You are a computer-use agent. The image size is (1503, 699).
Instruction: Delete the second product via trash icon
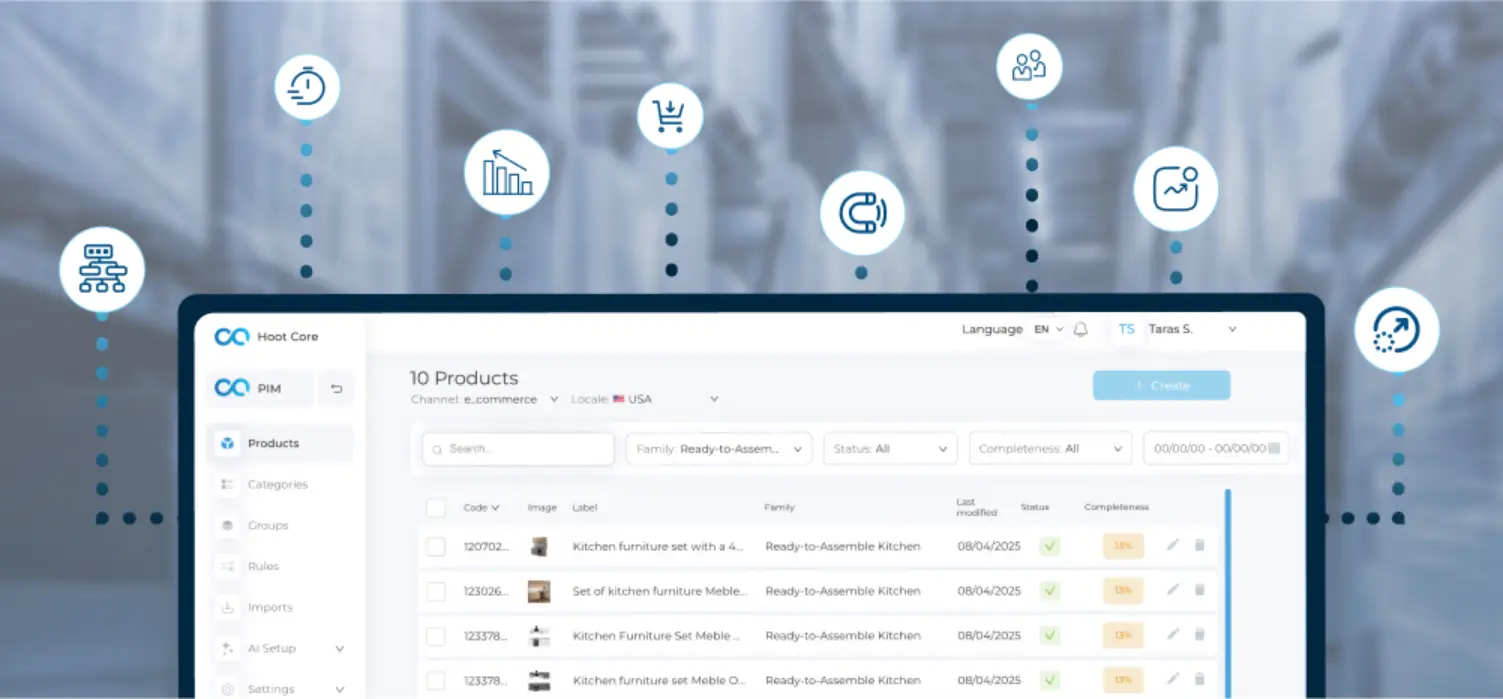(x=1200, y=590)
